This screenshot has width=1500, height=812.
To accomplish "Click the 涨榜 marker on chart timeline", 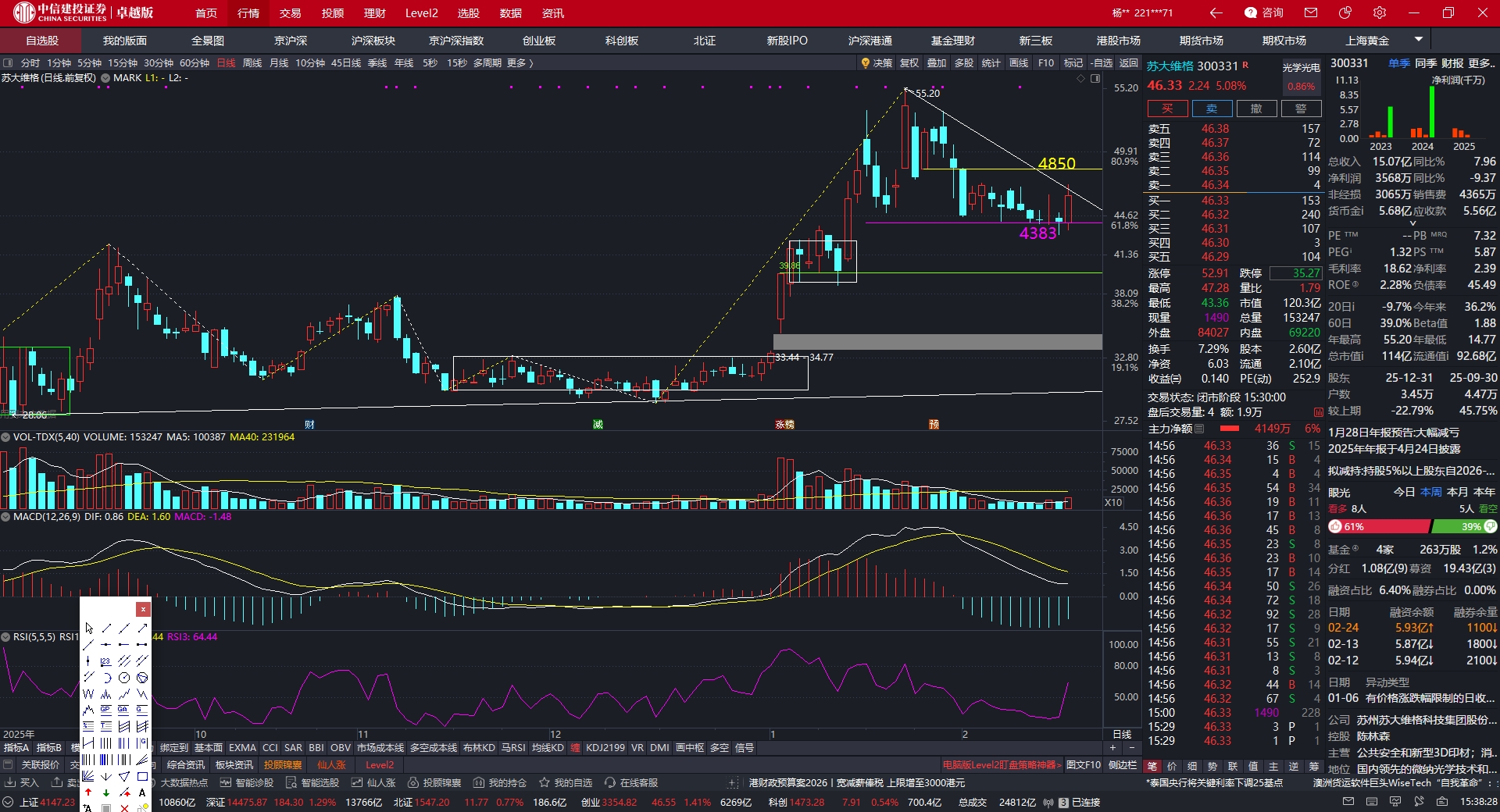I will click(784, 425).
